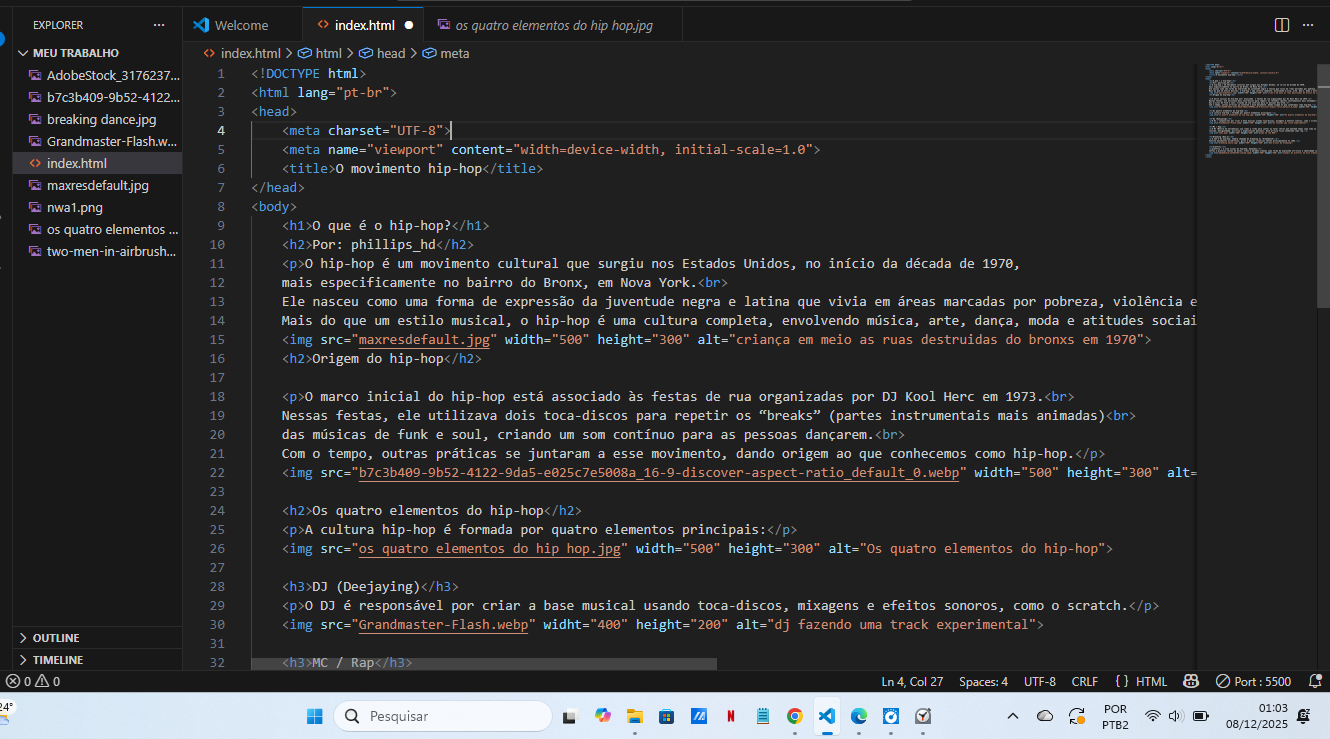Collapse the MEU TRABALHO folder section
The image size is (1330, 739).
pos(75,53)
